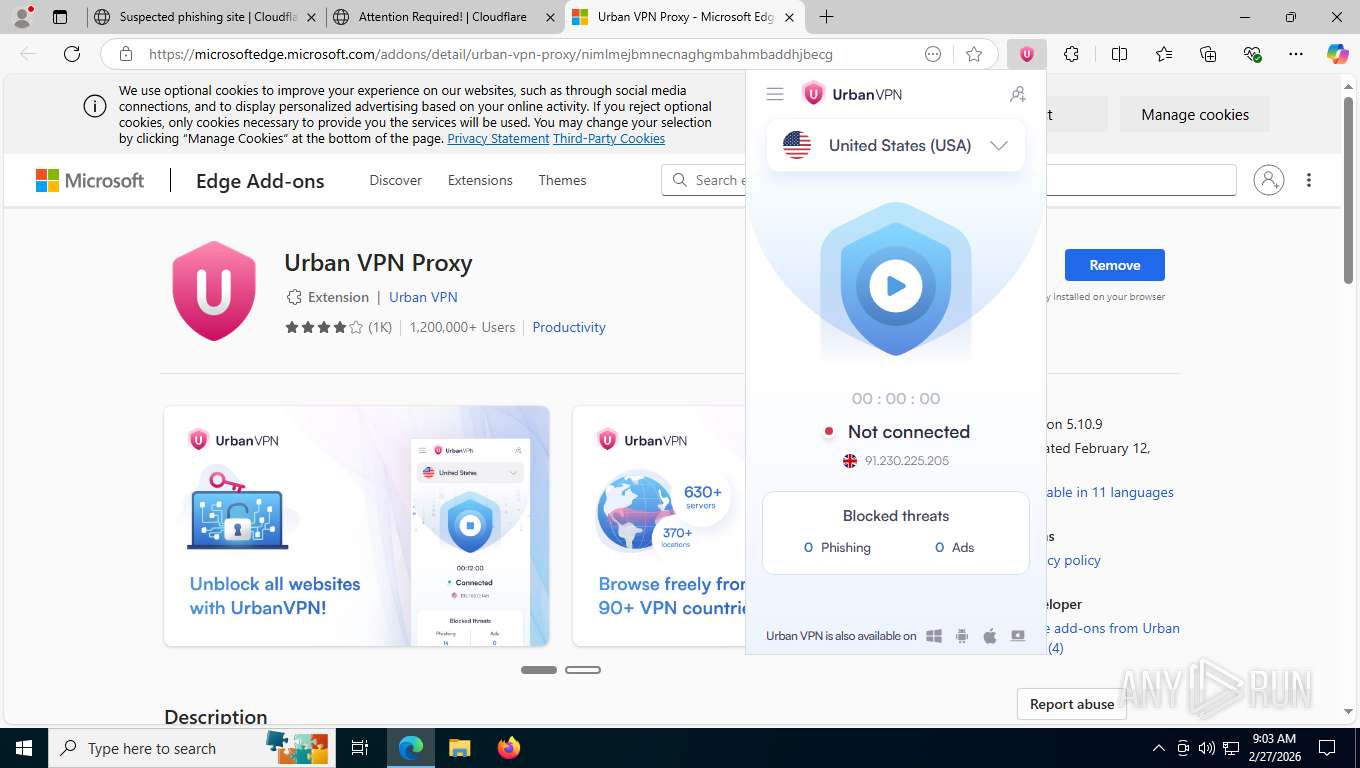Viewport: 1360px width, 768px height.
Task: Switch to Suspected phishing site tab
Action: tap(206, 17)
